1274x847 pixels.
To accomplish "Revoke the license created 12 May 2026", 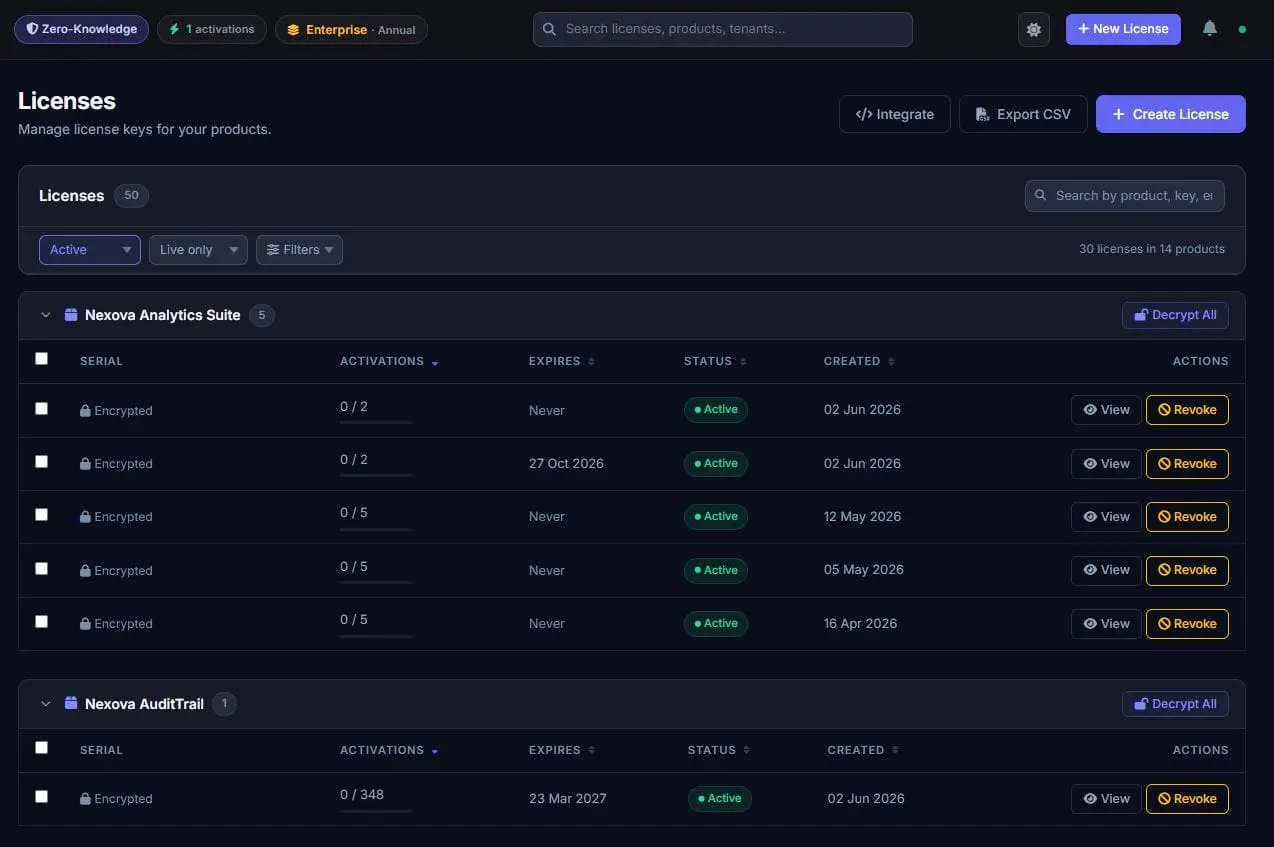I will pyautogui.click(x=1187, y=517).
